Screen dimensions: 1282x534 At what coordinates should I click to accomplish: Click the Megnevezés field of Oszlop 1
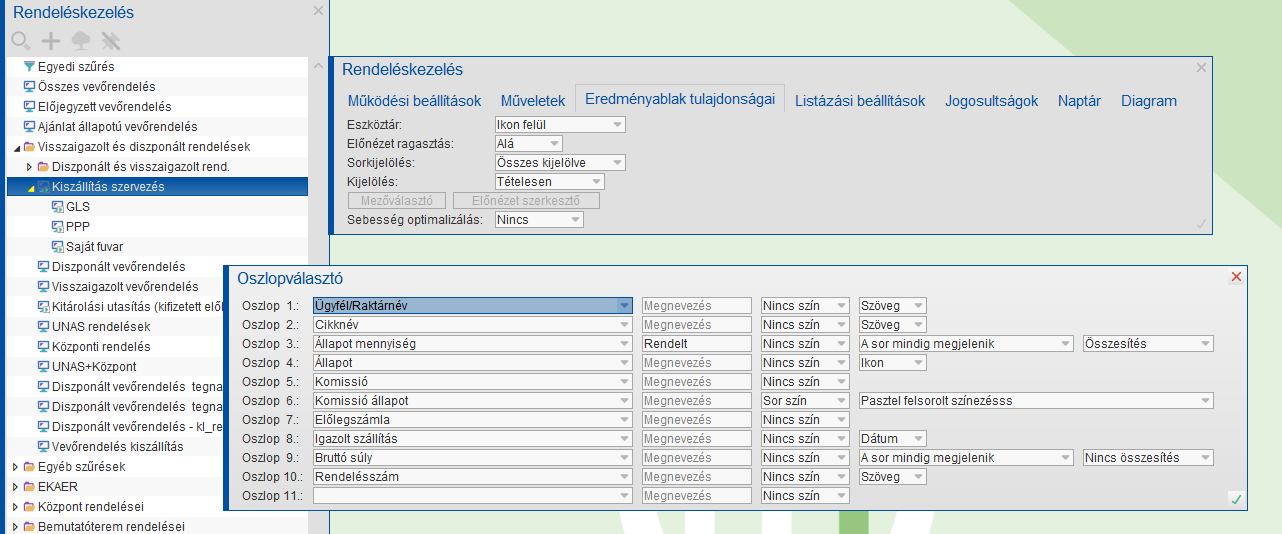pos(696,306)
